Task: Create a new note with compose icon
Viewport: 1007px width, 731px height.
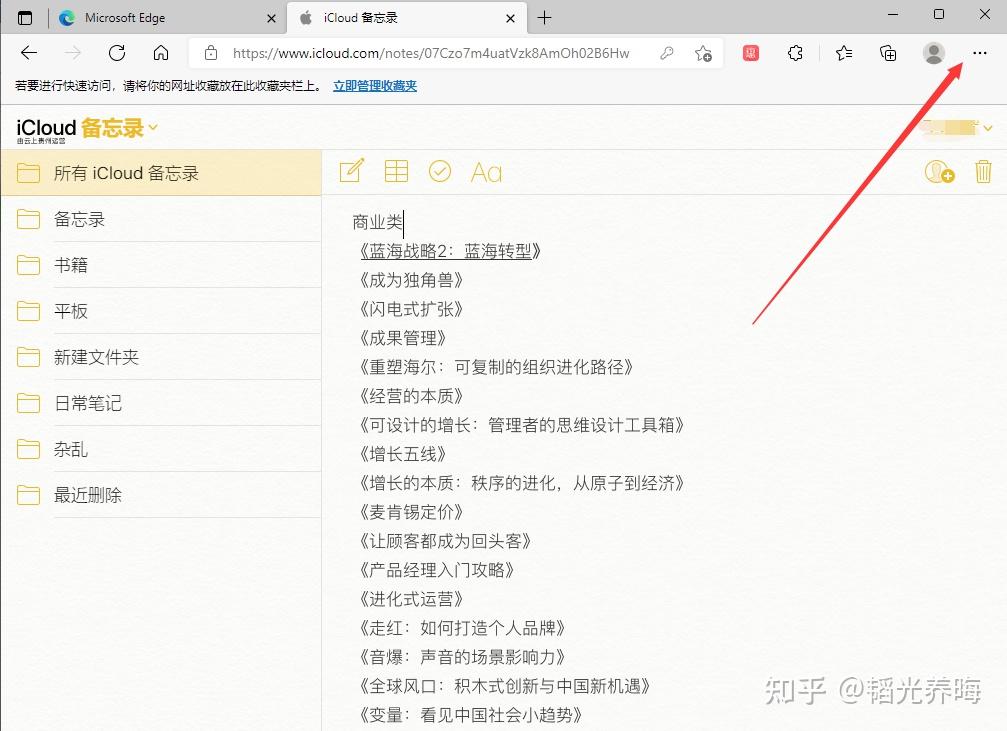Action: pyautogui.click(x=351, y=171)
